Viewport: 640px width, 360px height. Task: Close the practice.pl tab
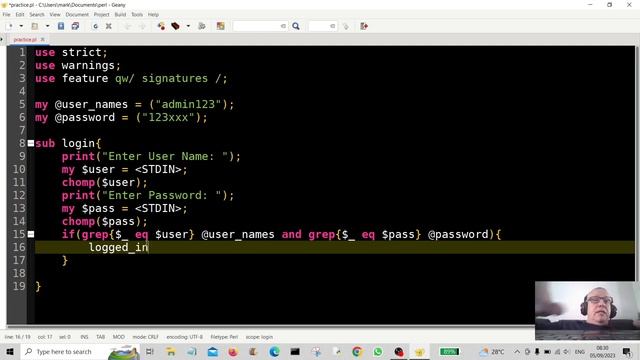pos(42,40)
